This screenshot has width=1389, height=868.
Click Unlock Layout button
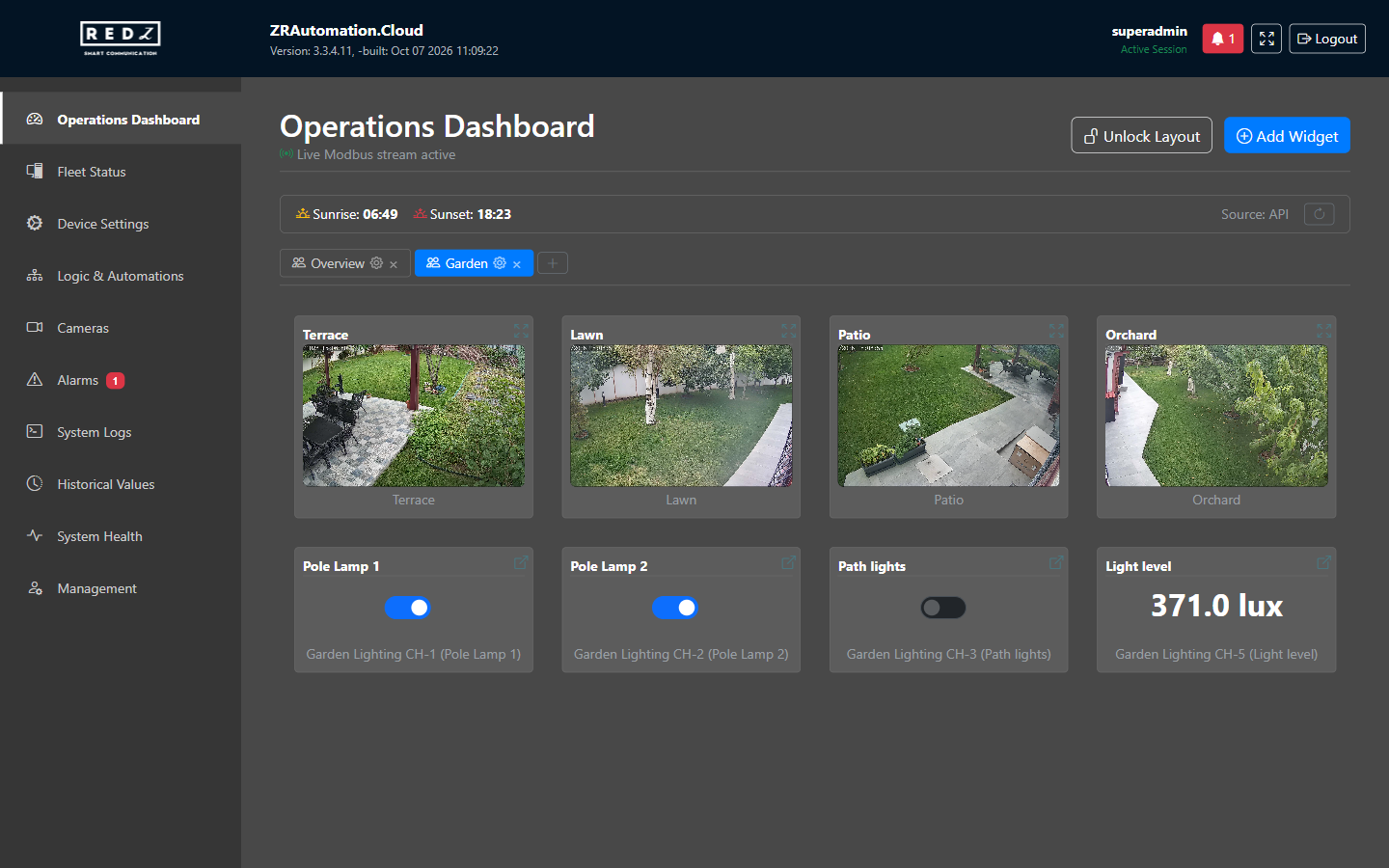pos(1141,136)
